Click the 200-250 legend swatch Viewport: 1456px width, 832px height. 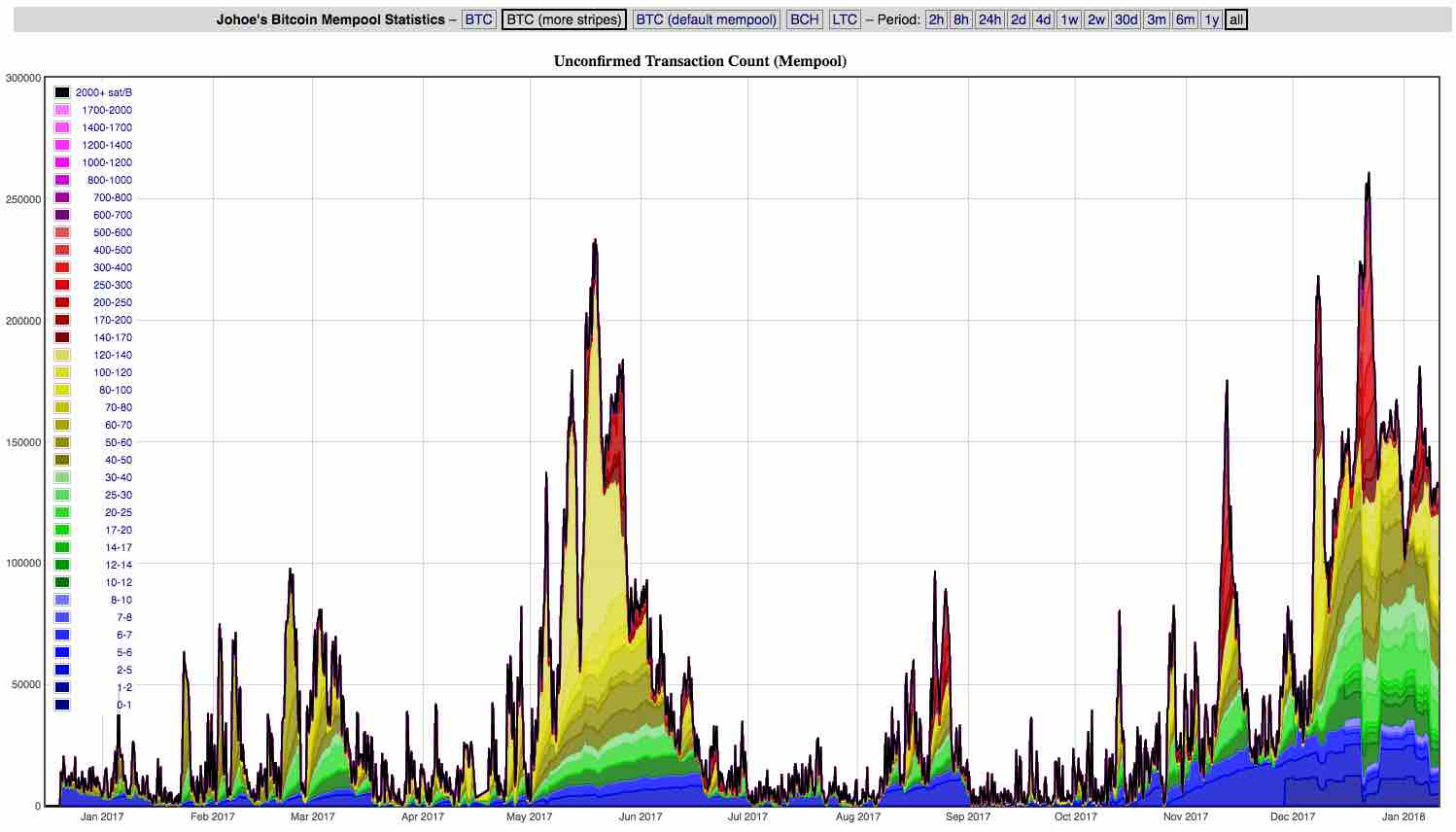[x=62, y=302]
